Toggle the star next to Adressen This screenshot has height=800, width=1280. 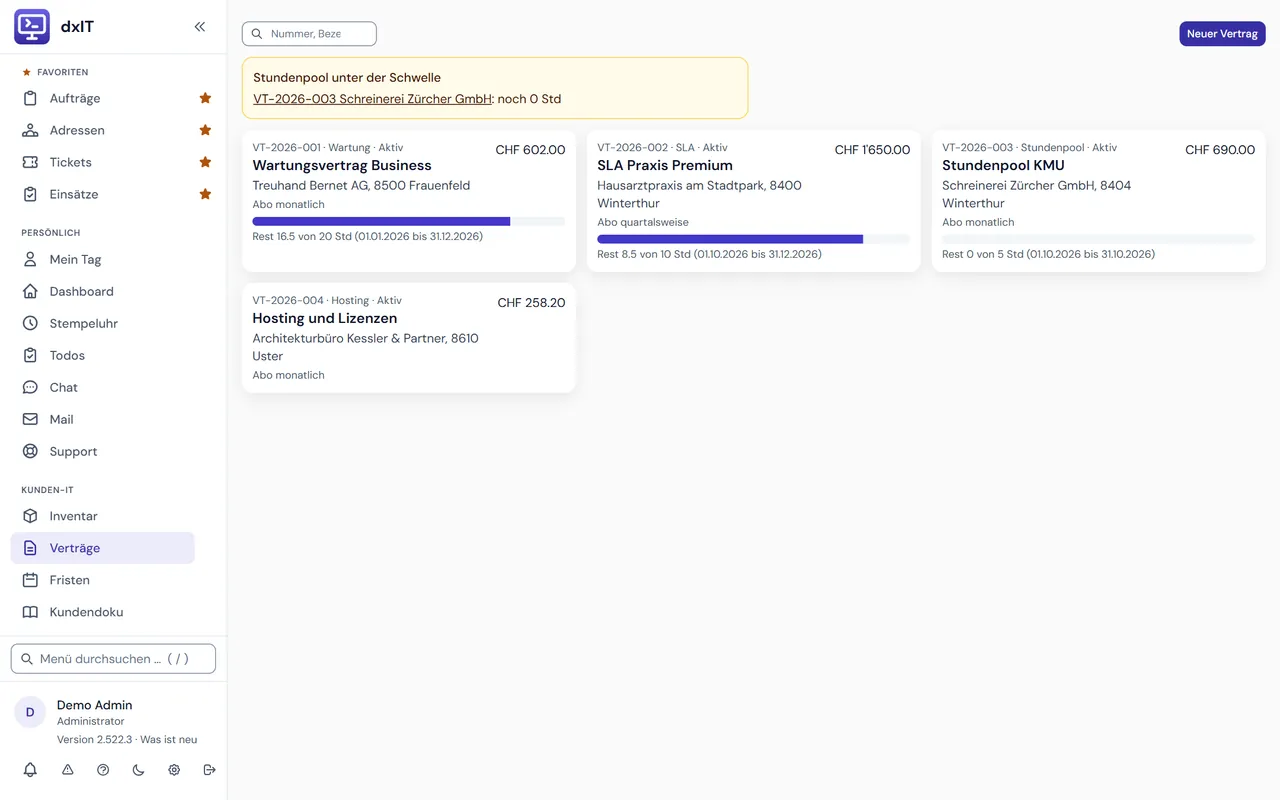205,130
